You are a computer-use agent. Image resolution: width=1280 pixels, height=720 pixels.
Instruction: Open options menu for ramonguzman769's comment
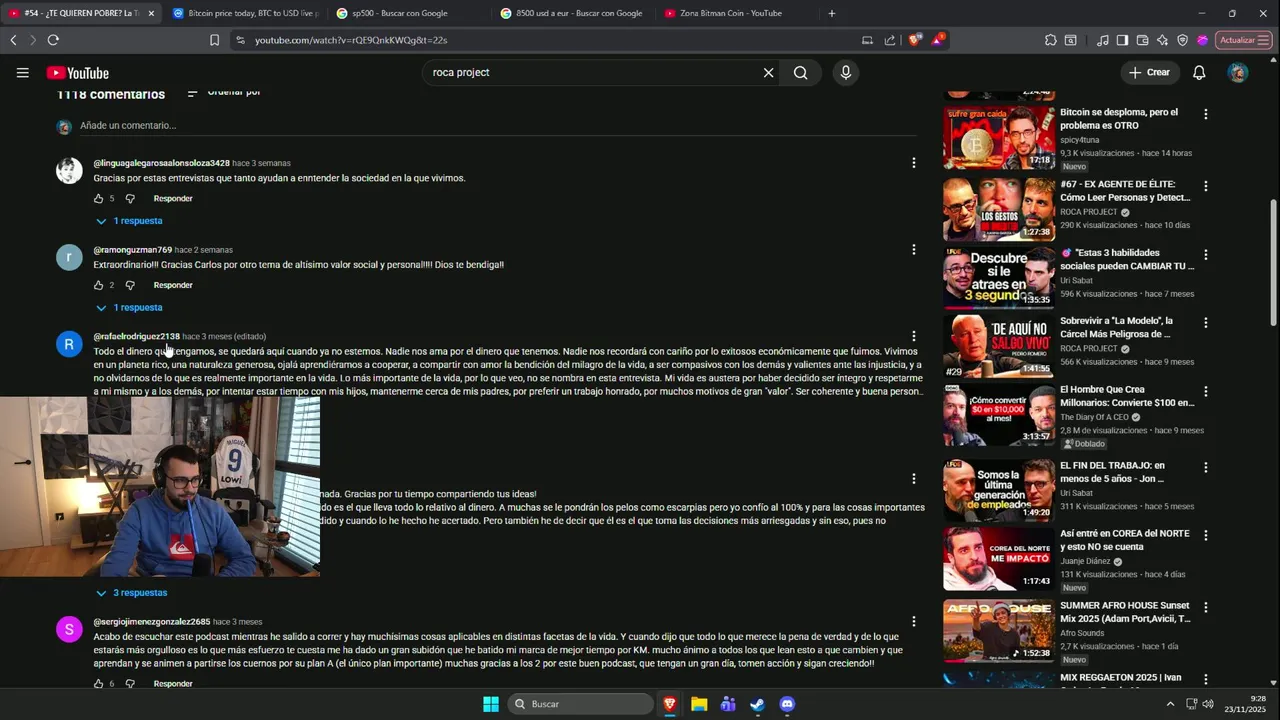(913, 249)
